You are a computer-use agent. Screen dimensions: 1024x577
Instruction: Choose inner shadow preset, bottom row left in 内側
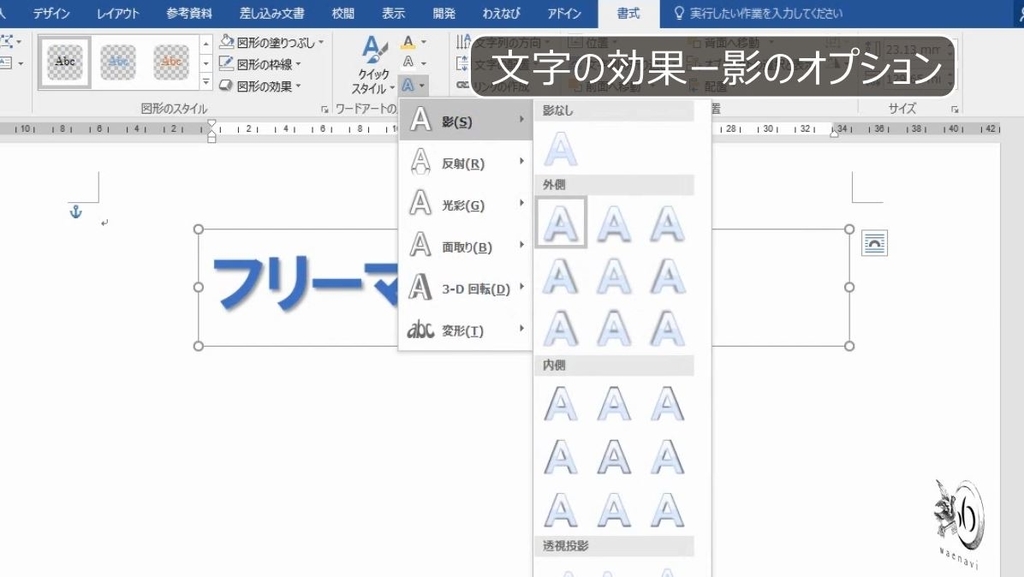(561, 509)
